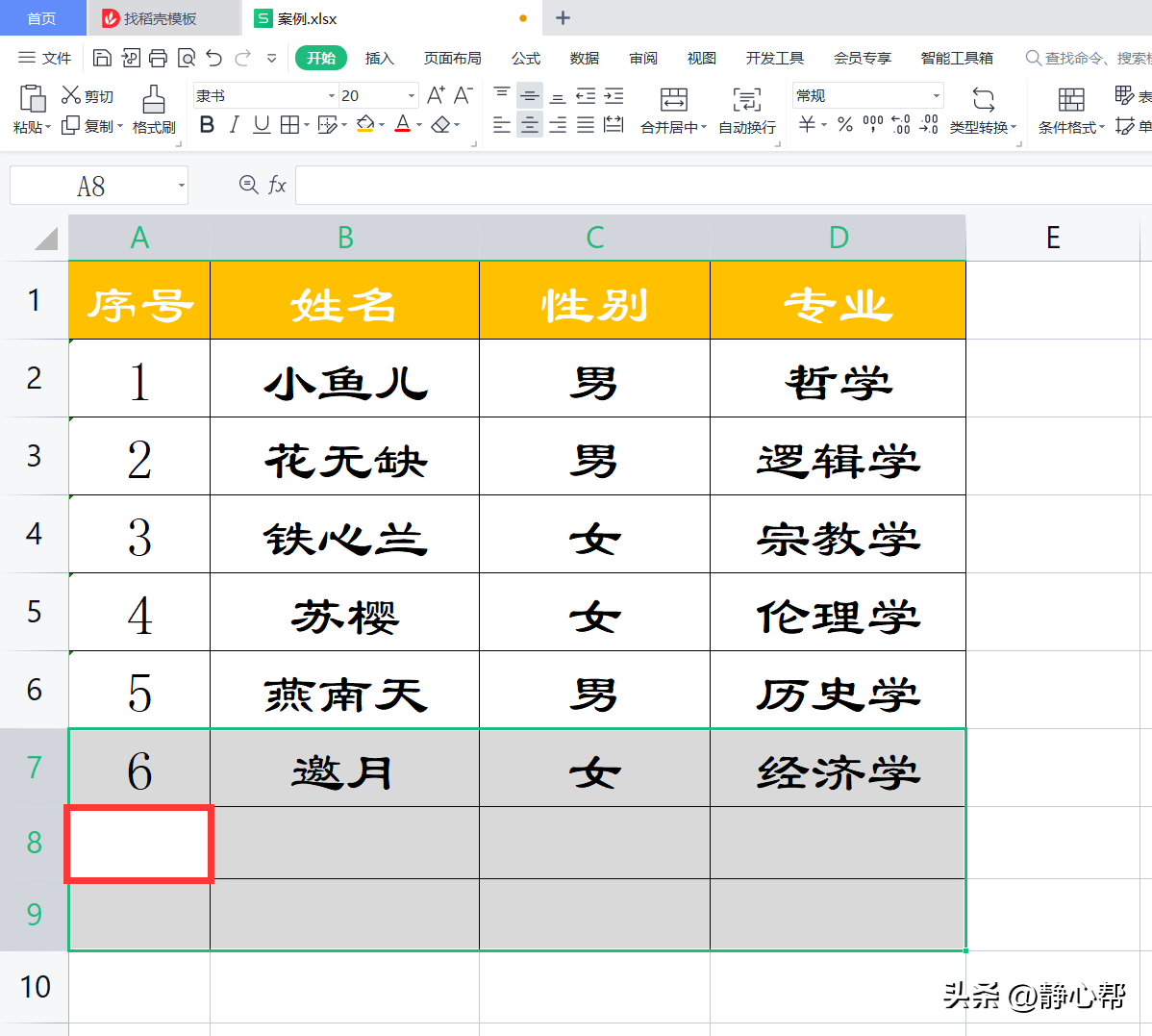Image resolution: width=1152 pixels, height=1036 pixels.
Task: Align text left
Action: point(502,125)
